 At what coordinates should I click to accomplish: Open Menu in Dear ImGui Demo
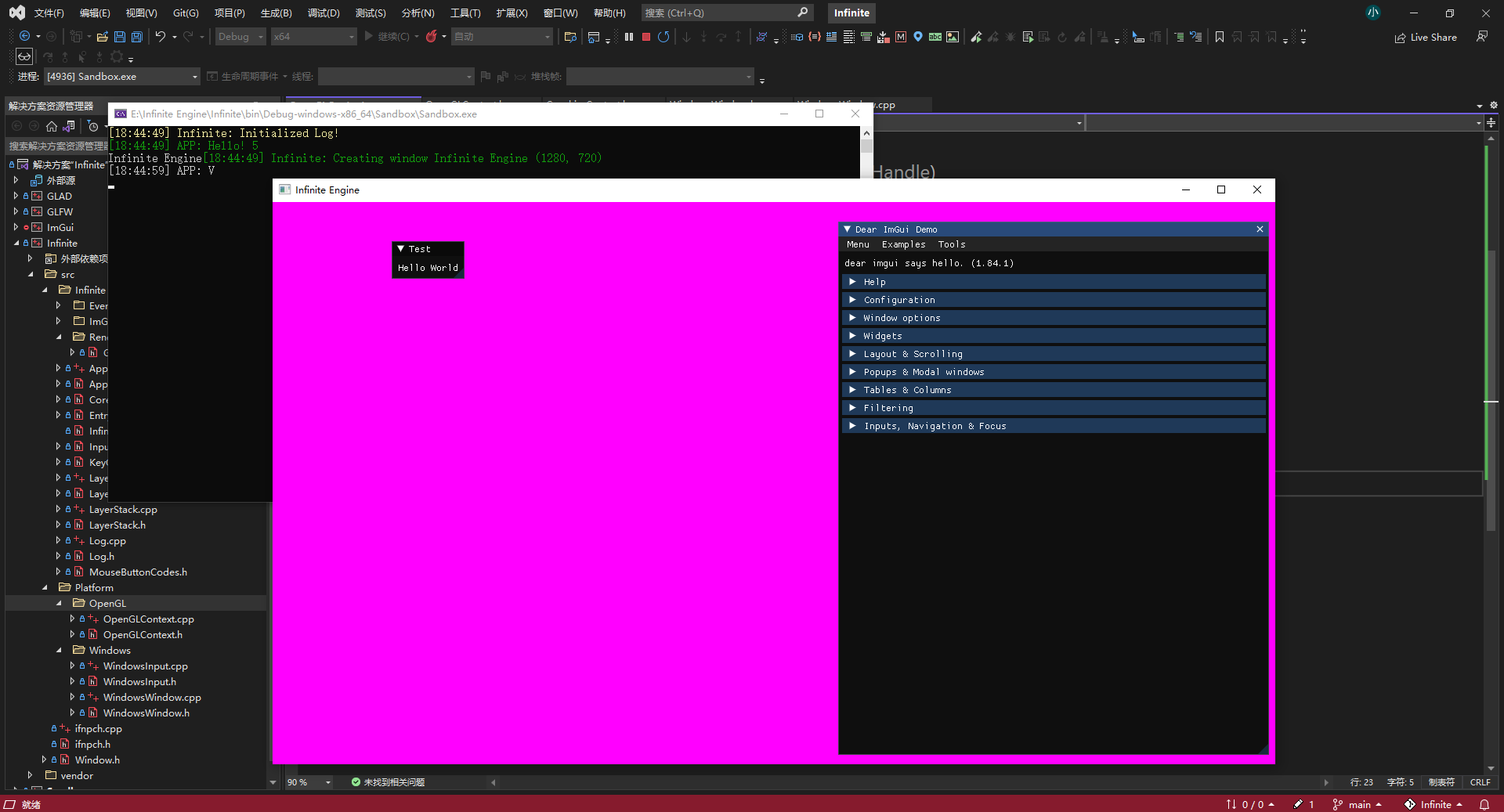[x=858, y=244]
